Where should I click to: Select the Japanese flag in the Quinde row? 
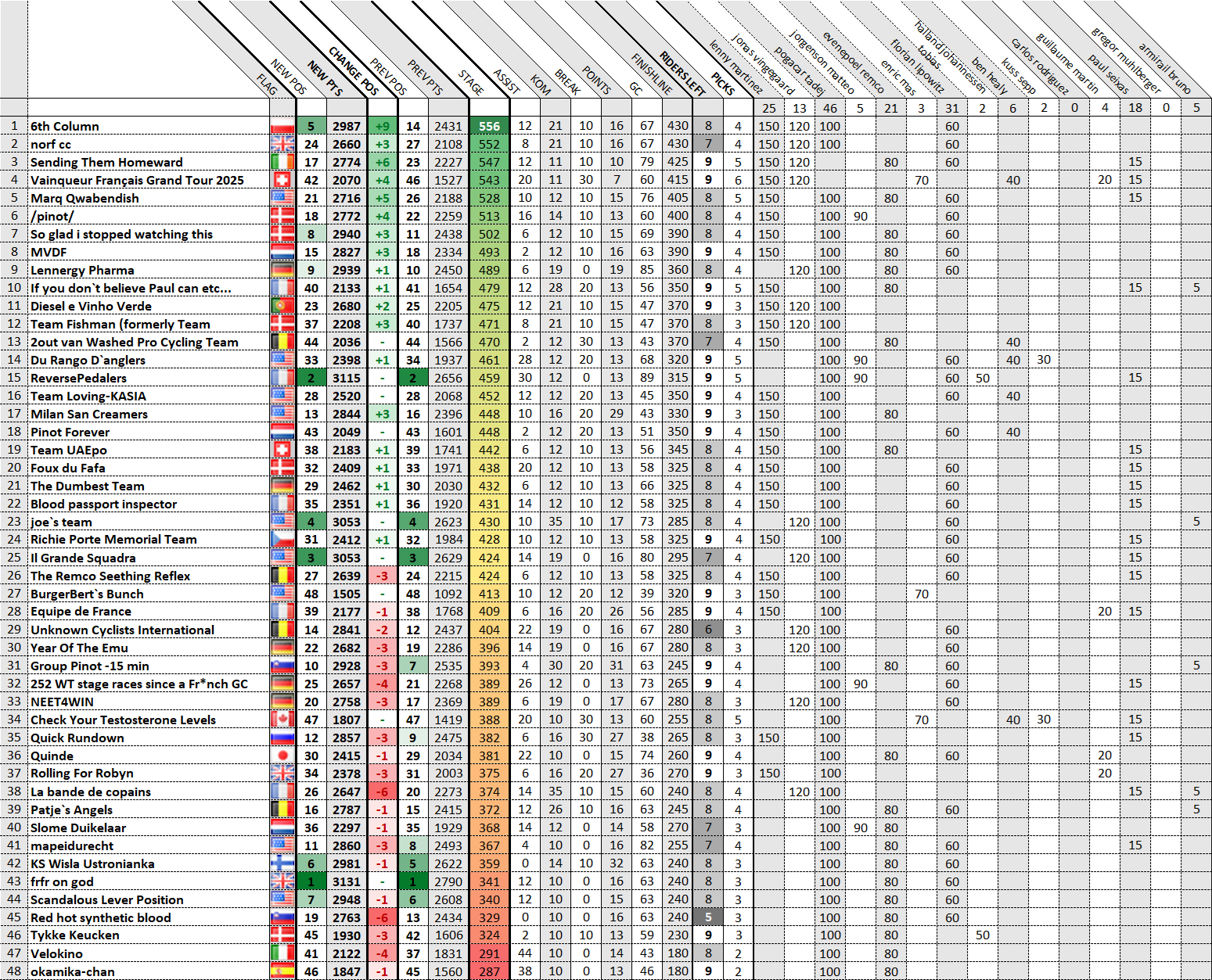pos(282,756)
